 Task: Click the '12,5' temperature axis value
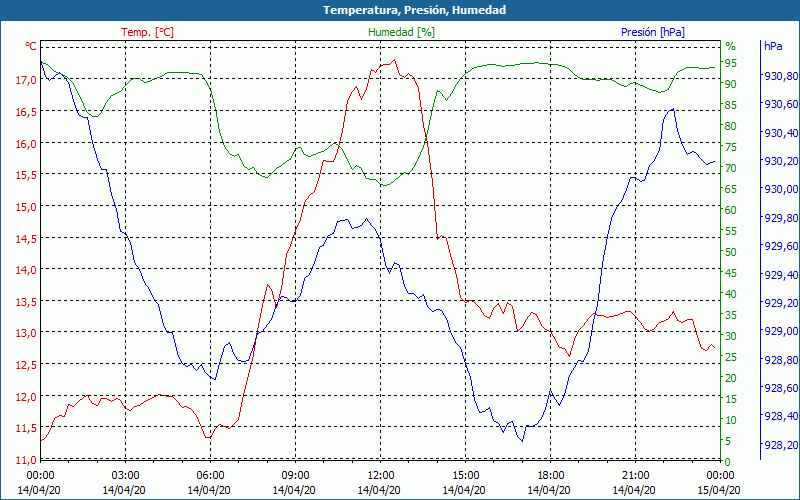tap(28, 365)
